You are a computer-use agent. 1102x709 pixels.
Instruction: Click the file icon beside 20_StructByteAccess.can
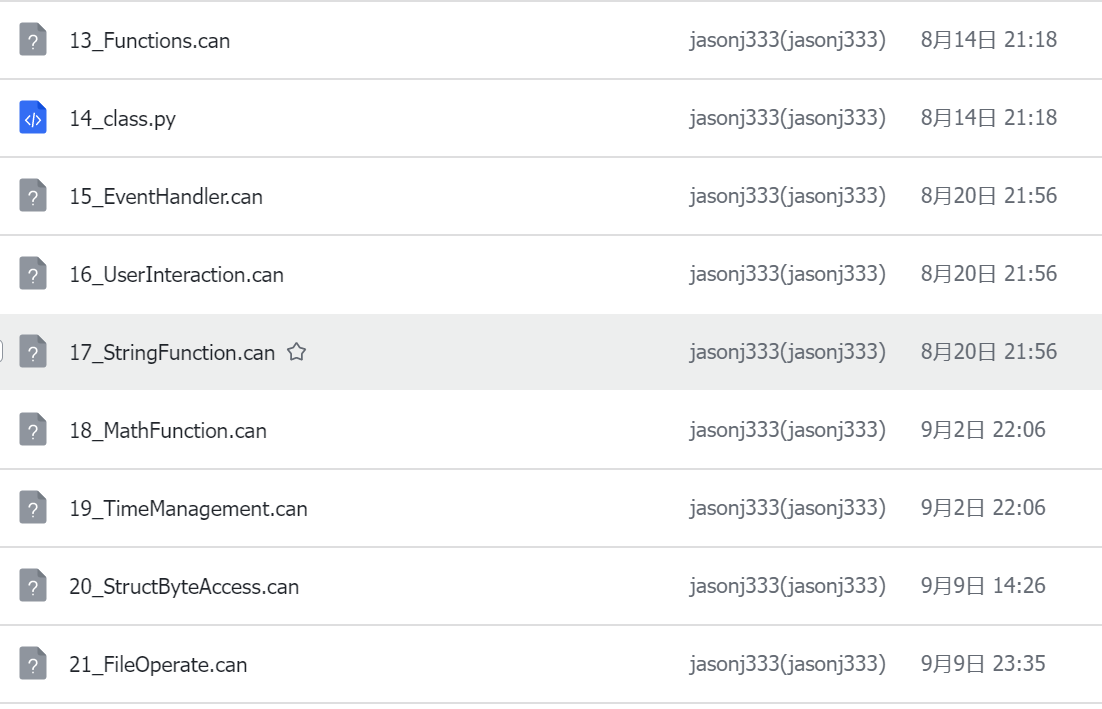[33, 586]
